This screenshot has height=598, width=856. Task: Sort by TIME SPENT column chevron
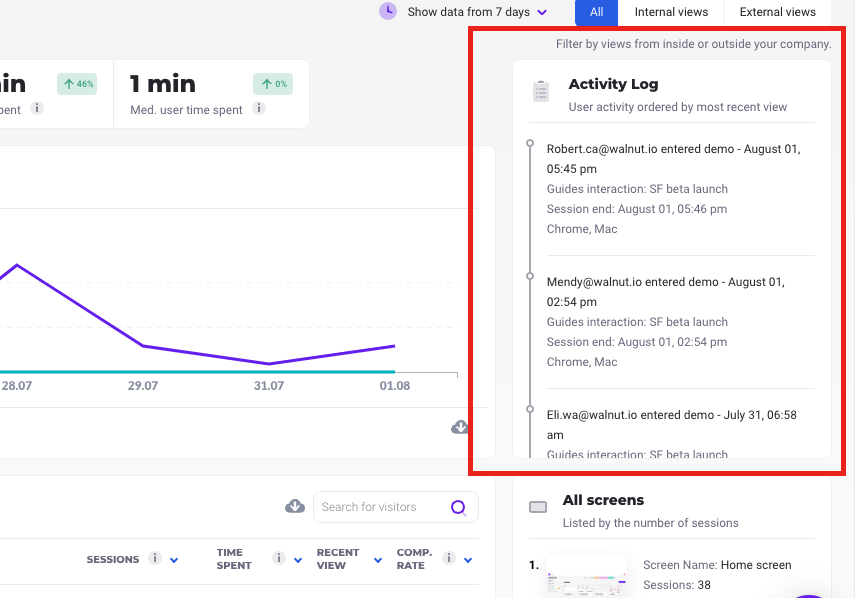pos(298,560)
